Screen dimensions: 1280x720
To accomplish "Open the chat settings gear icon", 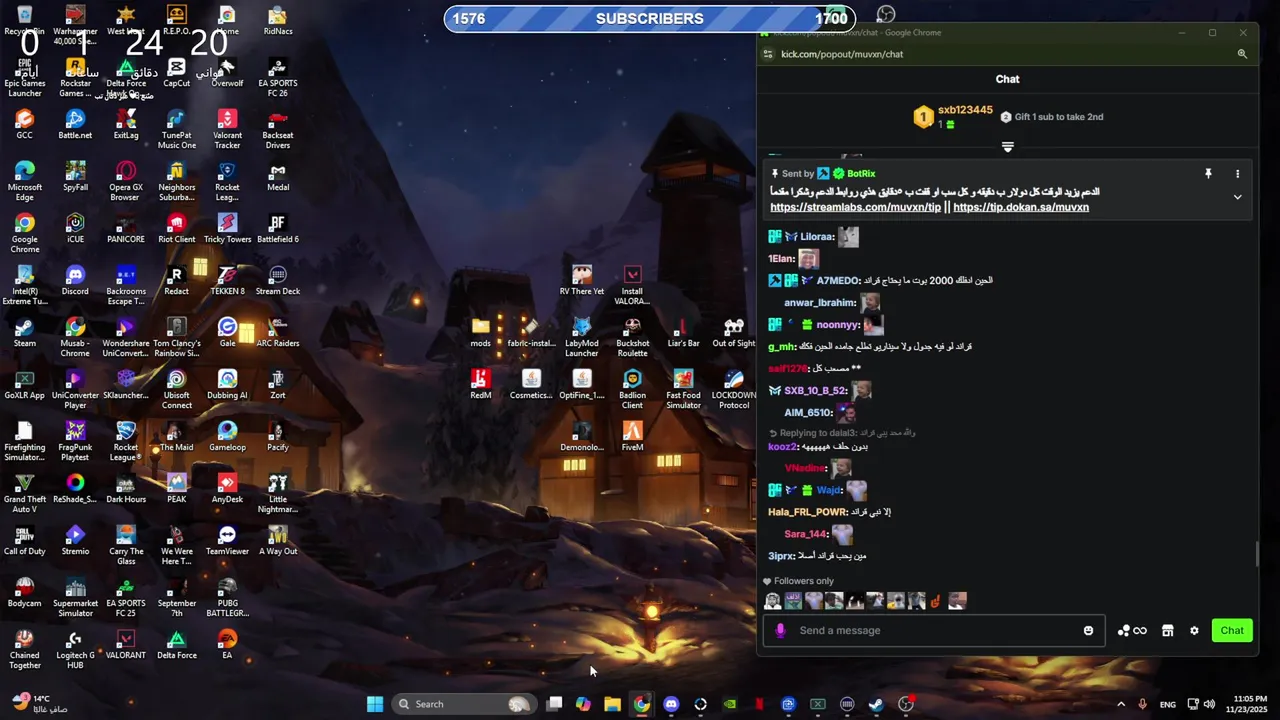I will click(1194, 630).
